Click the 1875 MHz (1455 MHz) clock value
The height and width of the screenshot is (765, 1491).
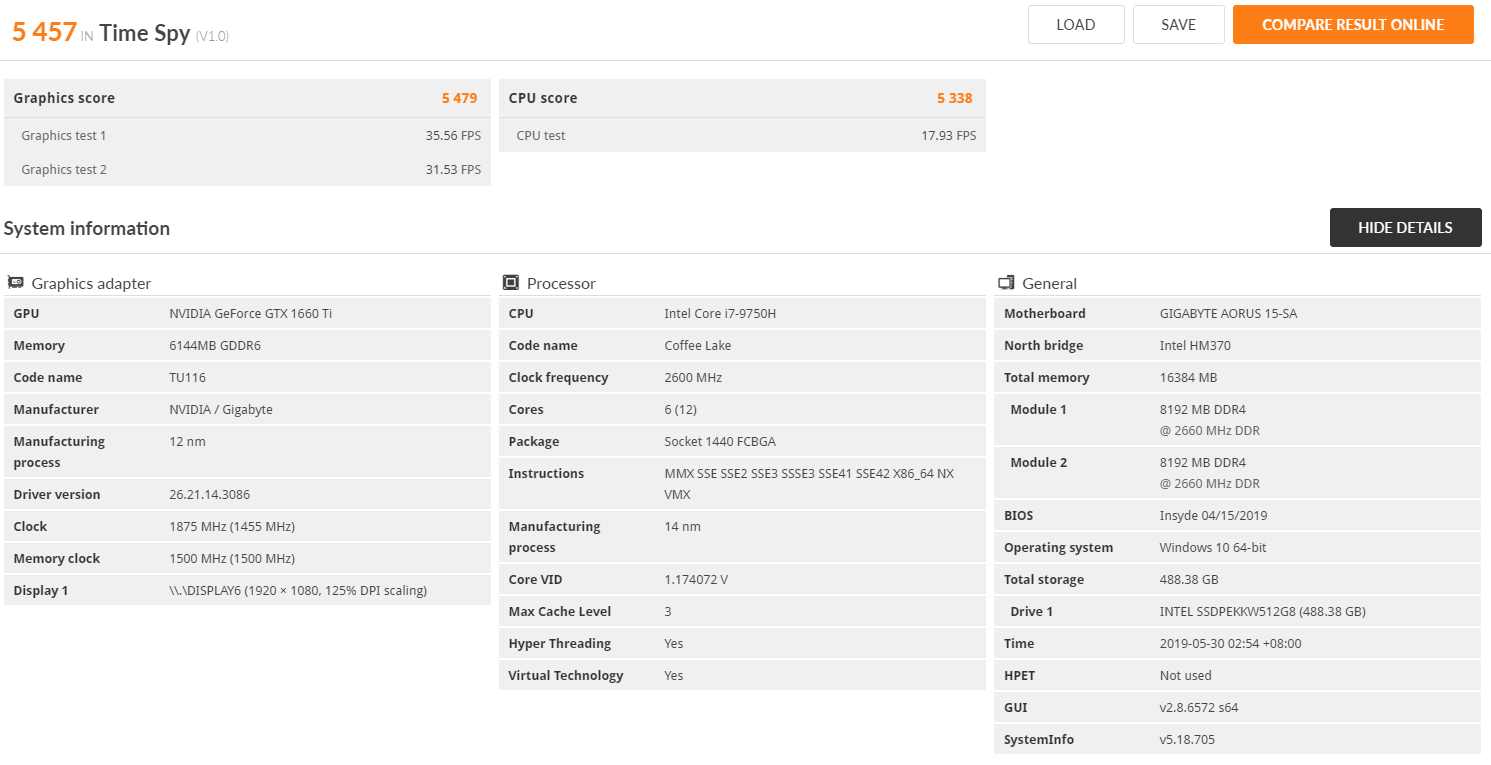pos(232,526)
